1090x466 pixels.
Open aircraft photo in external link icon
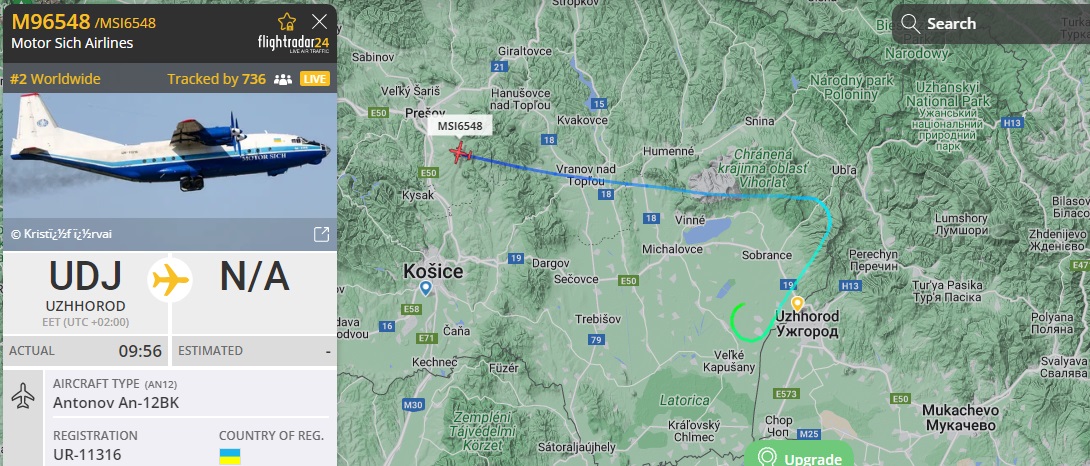321,234
